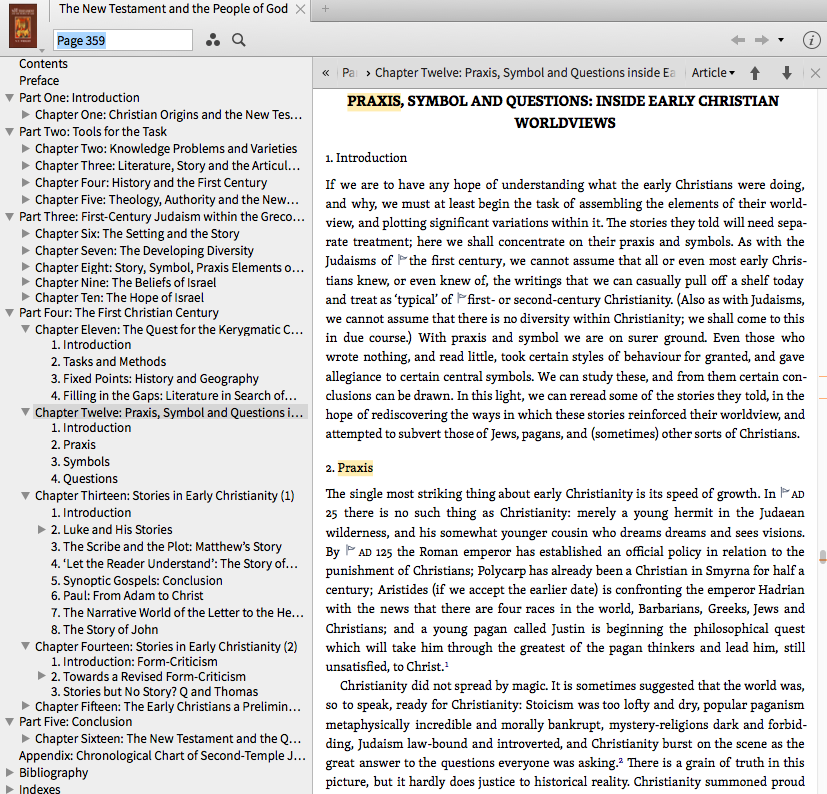Open the parallel resources icon
This screenshot has height=794, width=827.
click(x=213, y=40)
